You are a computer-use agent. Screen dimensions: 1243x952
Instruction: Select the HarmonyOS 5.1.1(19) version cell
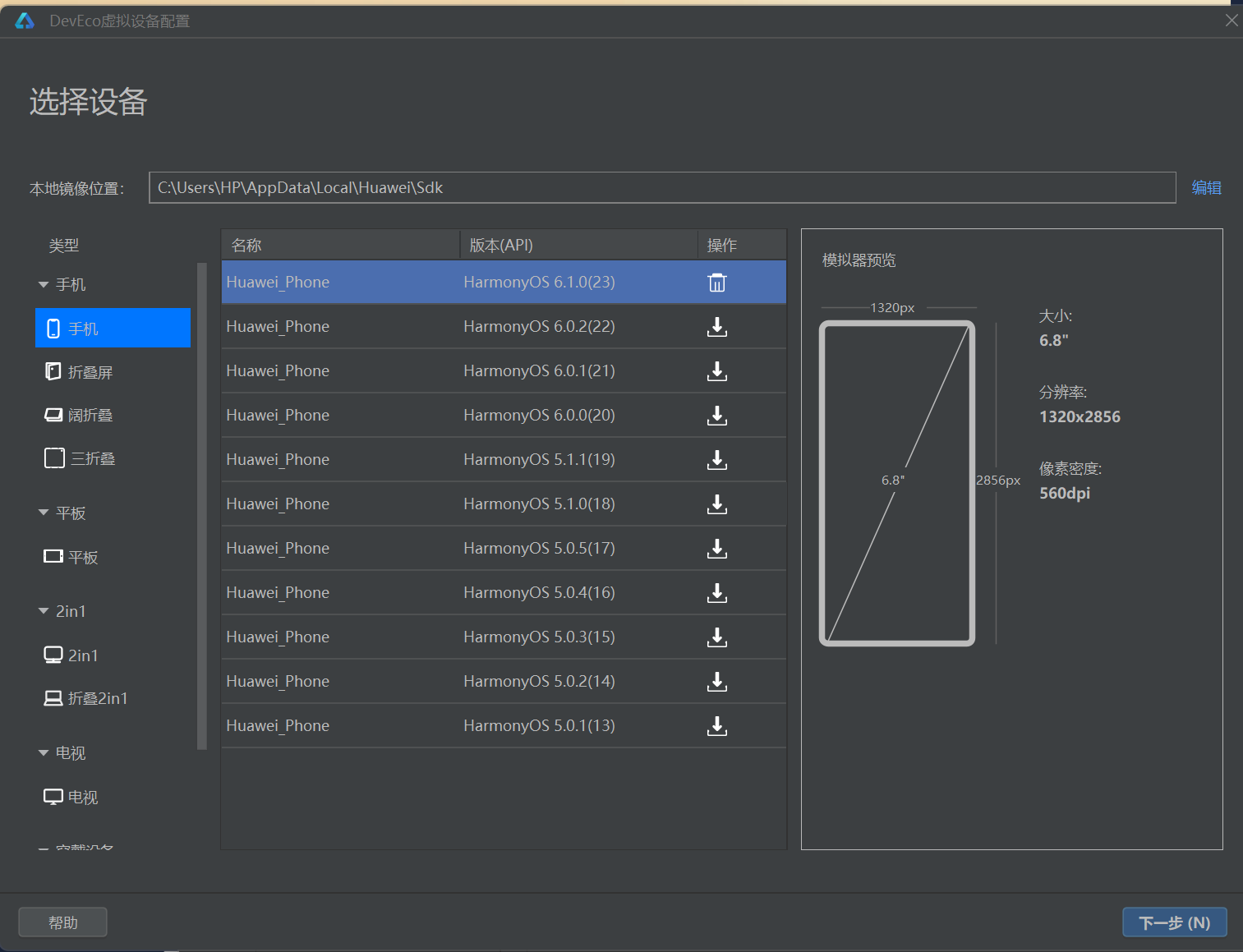[539, 459]
